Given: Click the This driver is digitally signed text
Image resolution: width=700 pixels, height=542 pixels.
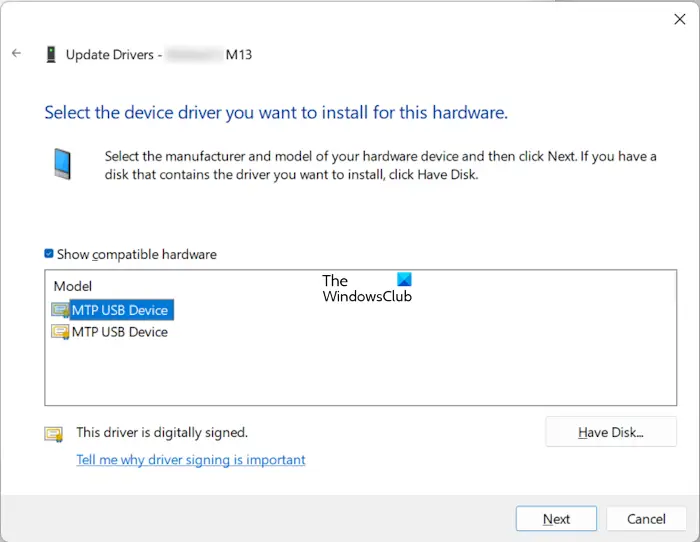Looking at the screenshot, I should [162, 433].
